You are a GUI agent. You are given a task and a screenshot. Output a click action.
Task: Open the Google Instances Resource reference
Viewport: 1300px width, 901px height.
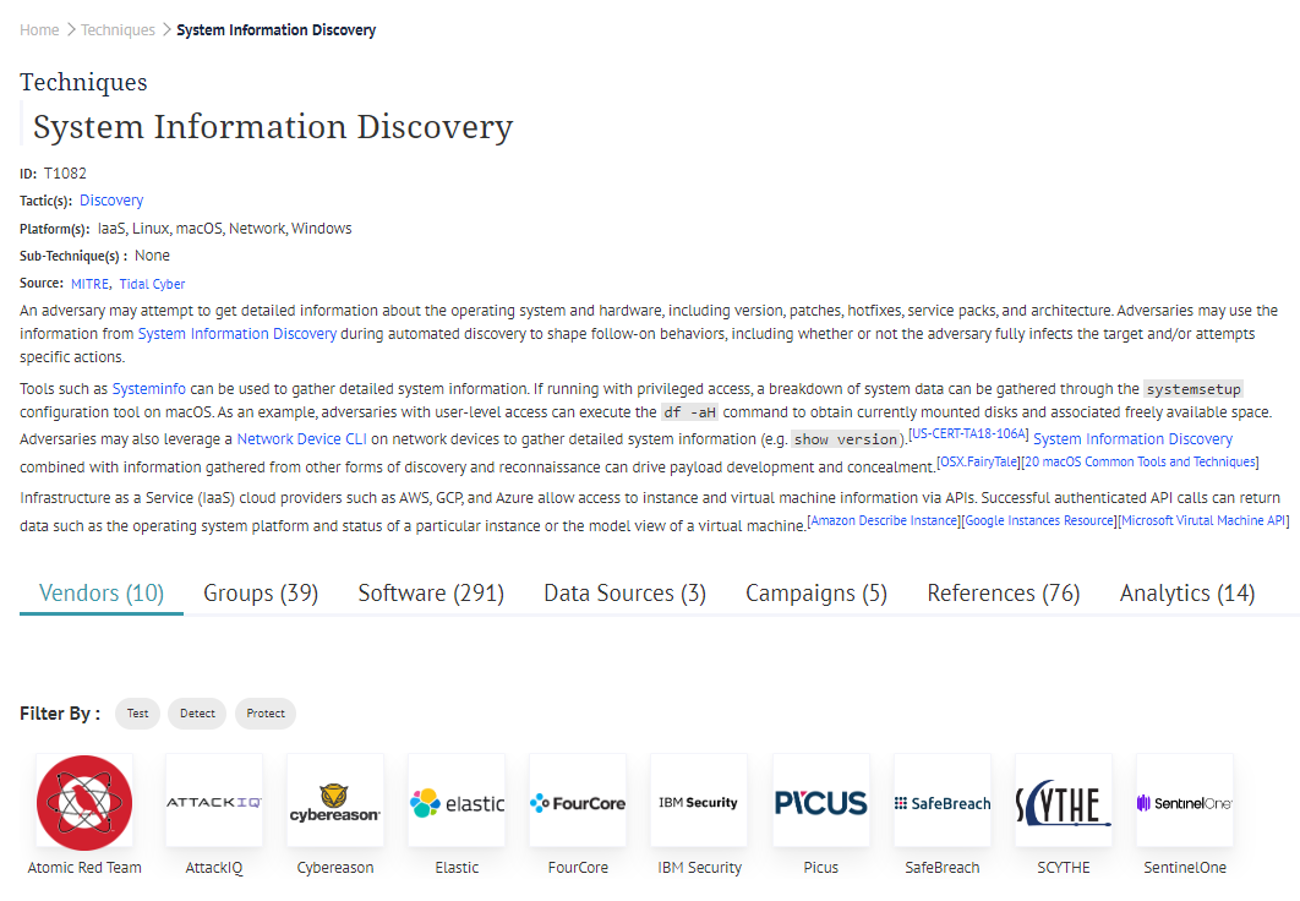[1039, 520]
